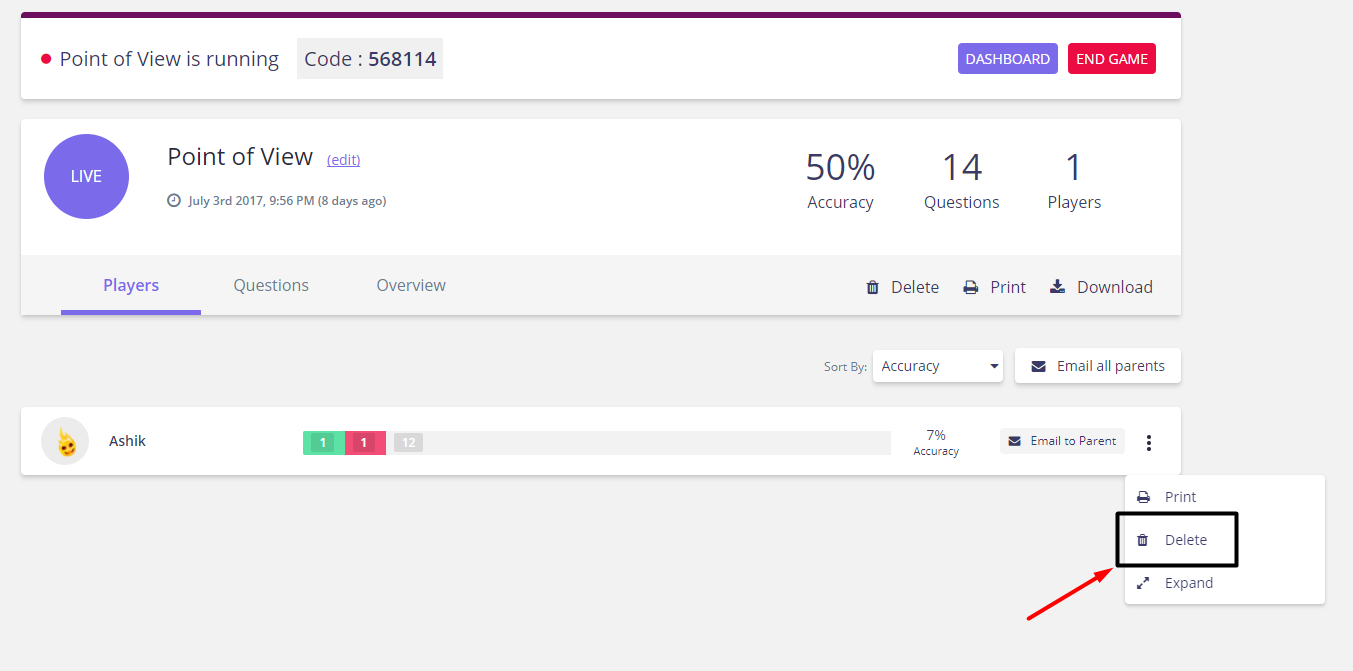Screen dimensions: 1353x671
Task: Click the red incorrect segment showing 1
Action: (x=365, y=443)
